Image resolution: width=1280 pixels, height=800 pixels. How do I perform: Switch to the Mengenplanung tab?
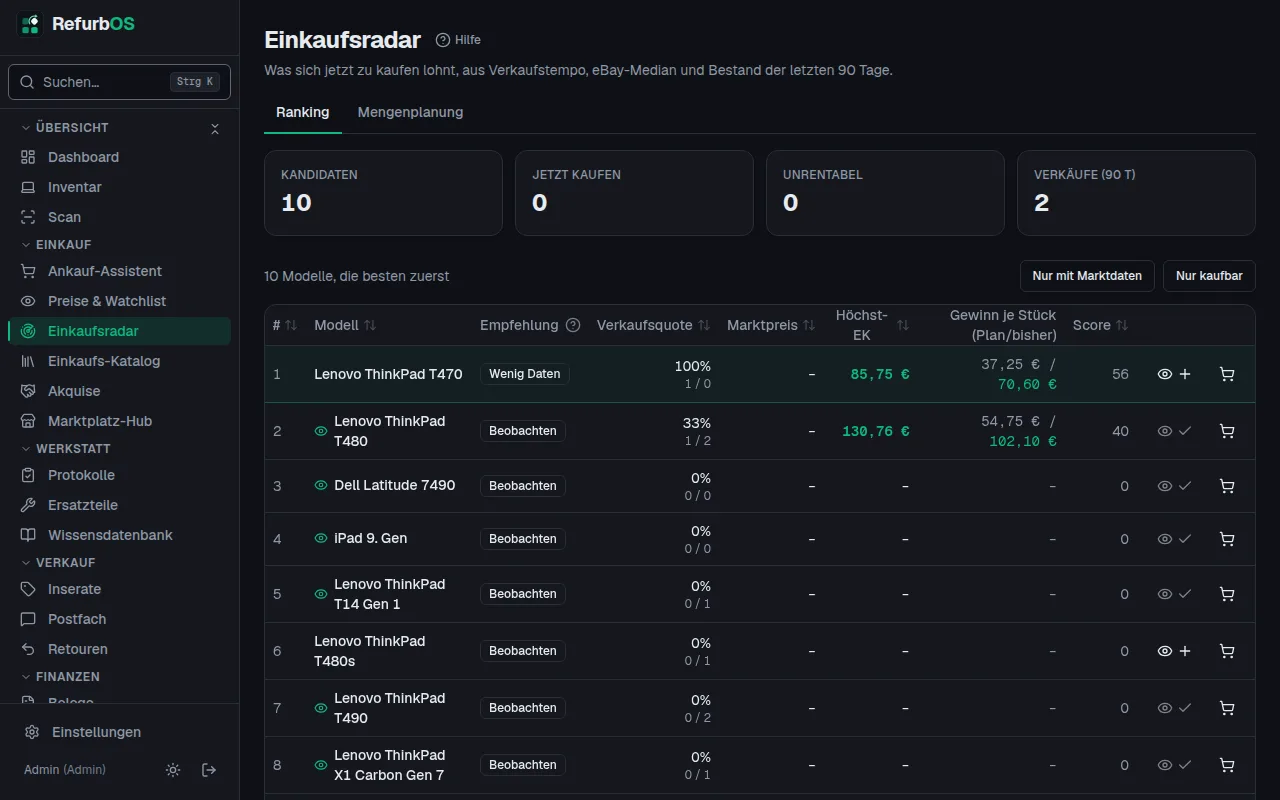click(x=410, y=112)
